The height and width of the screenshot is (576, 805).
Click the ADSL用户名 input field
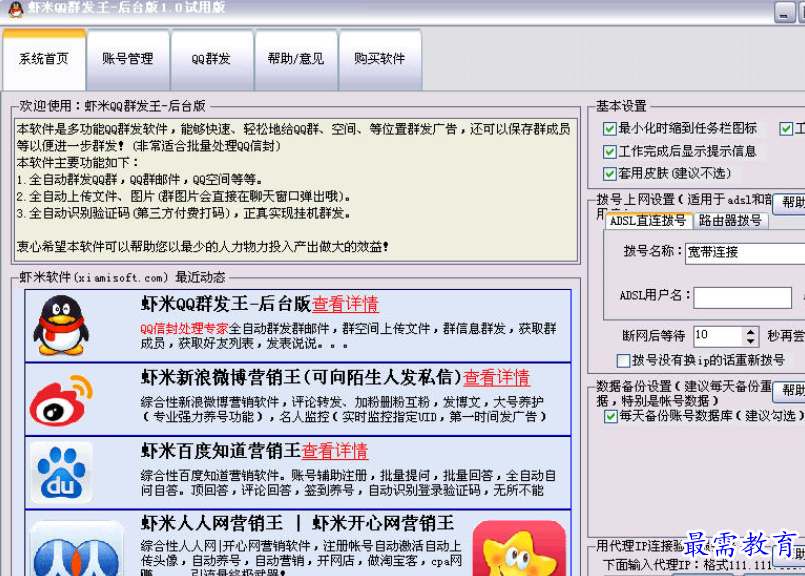point(742,297)
